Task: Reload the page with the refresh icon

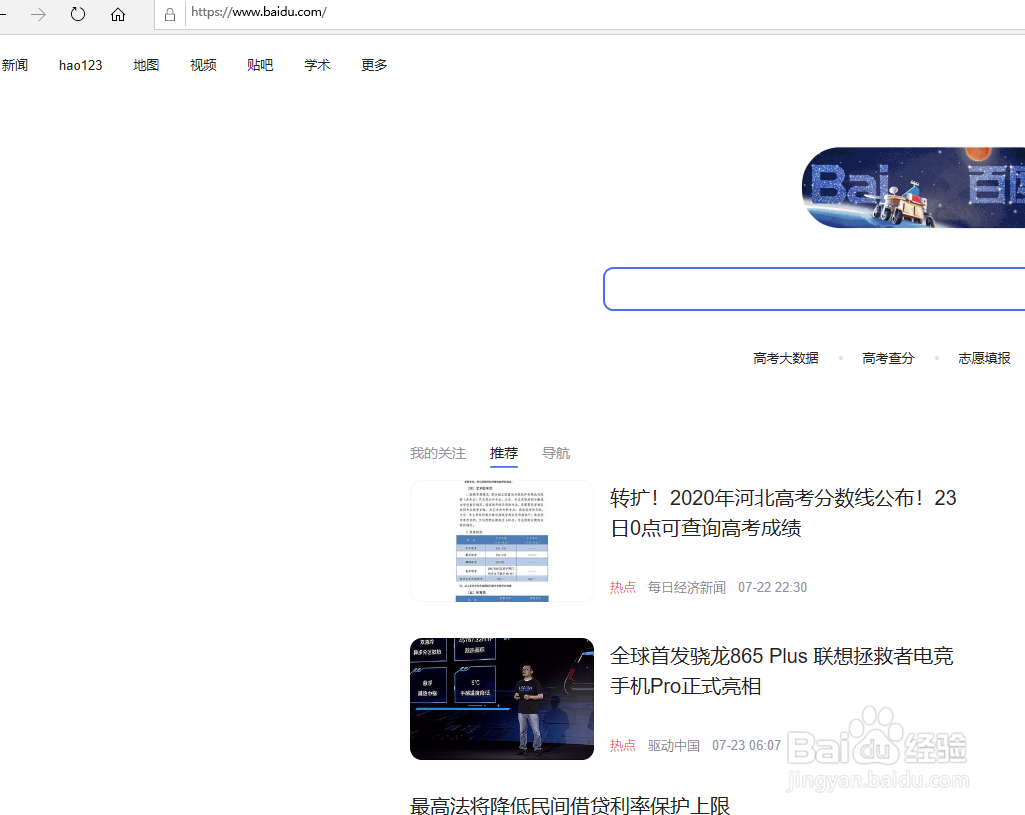Action: point(78,14)
